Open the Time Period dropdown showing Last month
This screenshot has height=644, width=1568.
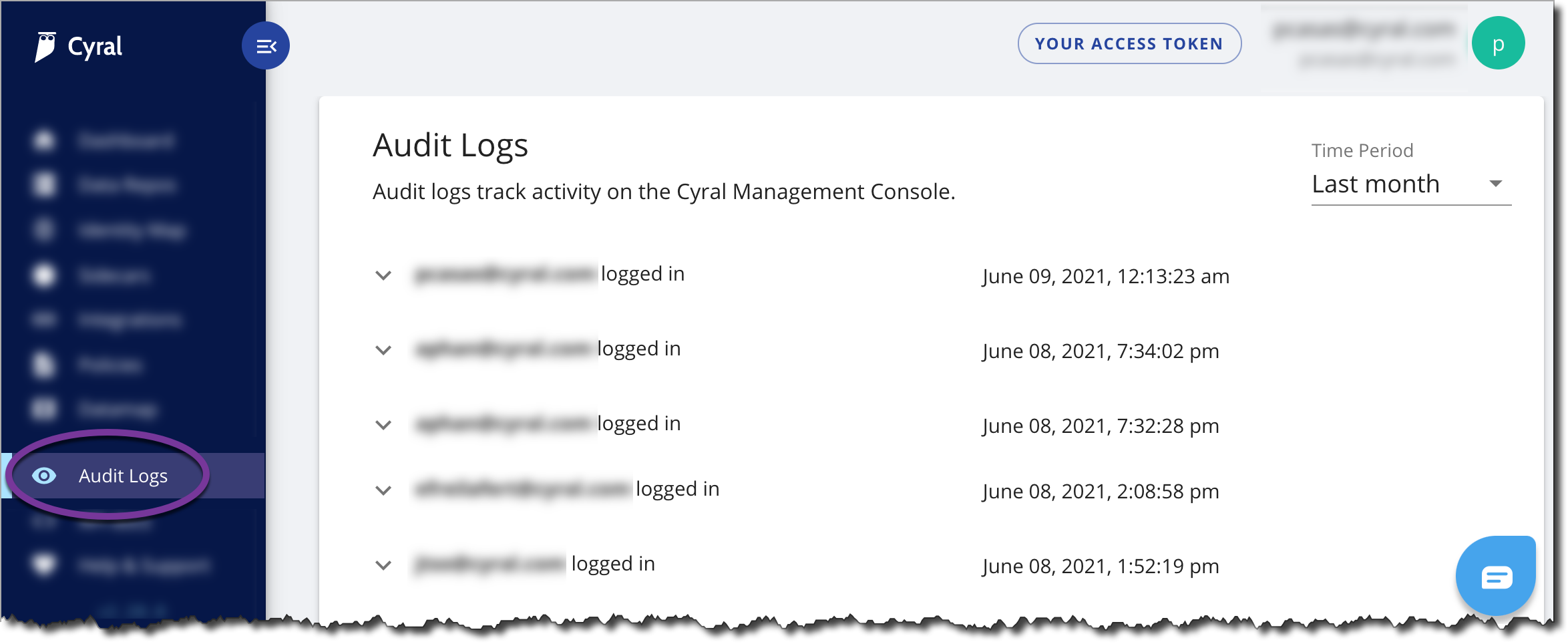click(x=1411, y=184)
